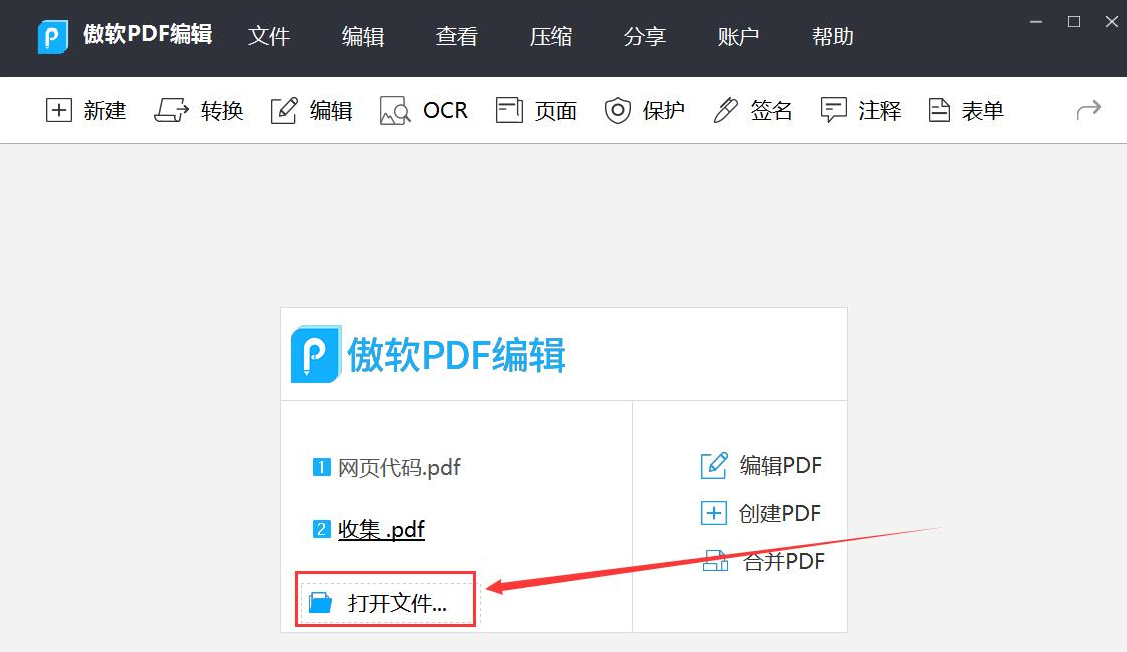The image size is (1127, 652).
Task: Click 注释 label in toolbar
Action: tap(880, 111)
